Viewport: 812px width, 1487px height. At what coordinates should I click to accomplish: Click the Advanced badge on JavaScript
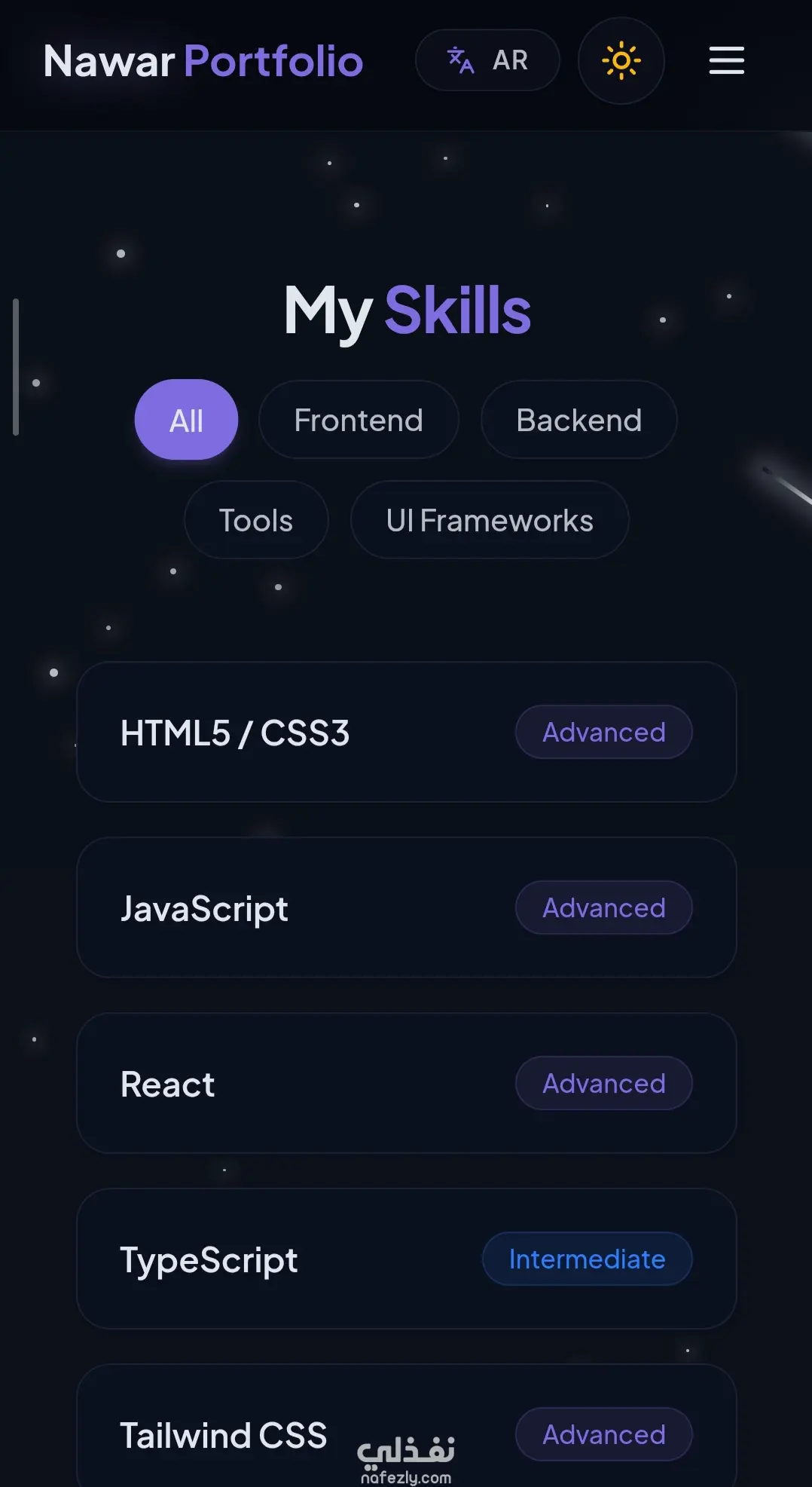coord(604,907)
